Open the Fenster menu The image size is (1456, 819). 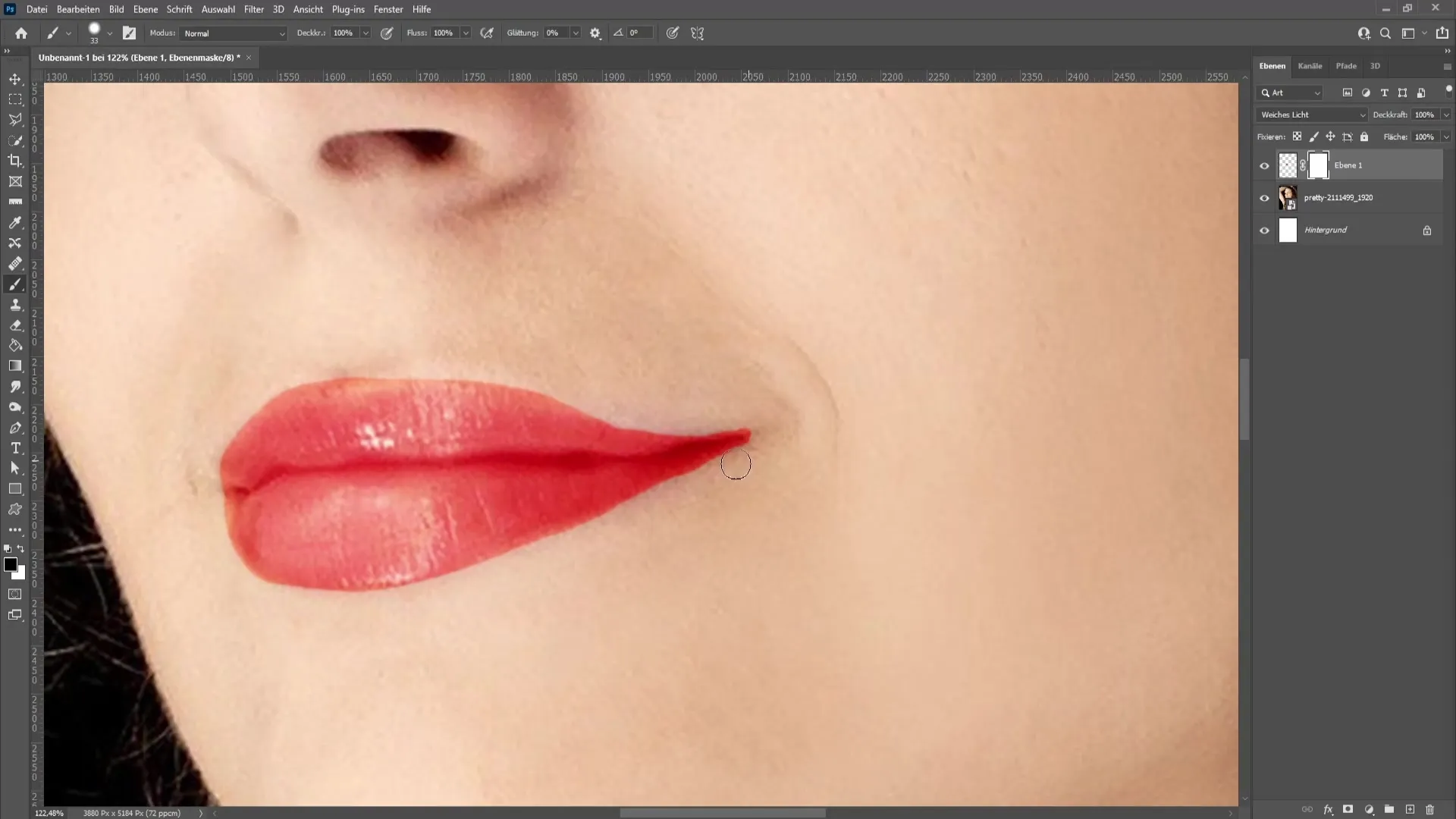click(388, 9)
